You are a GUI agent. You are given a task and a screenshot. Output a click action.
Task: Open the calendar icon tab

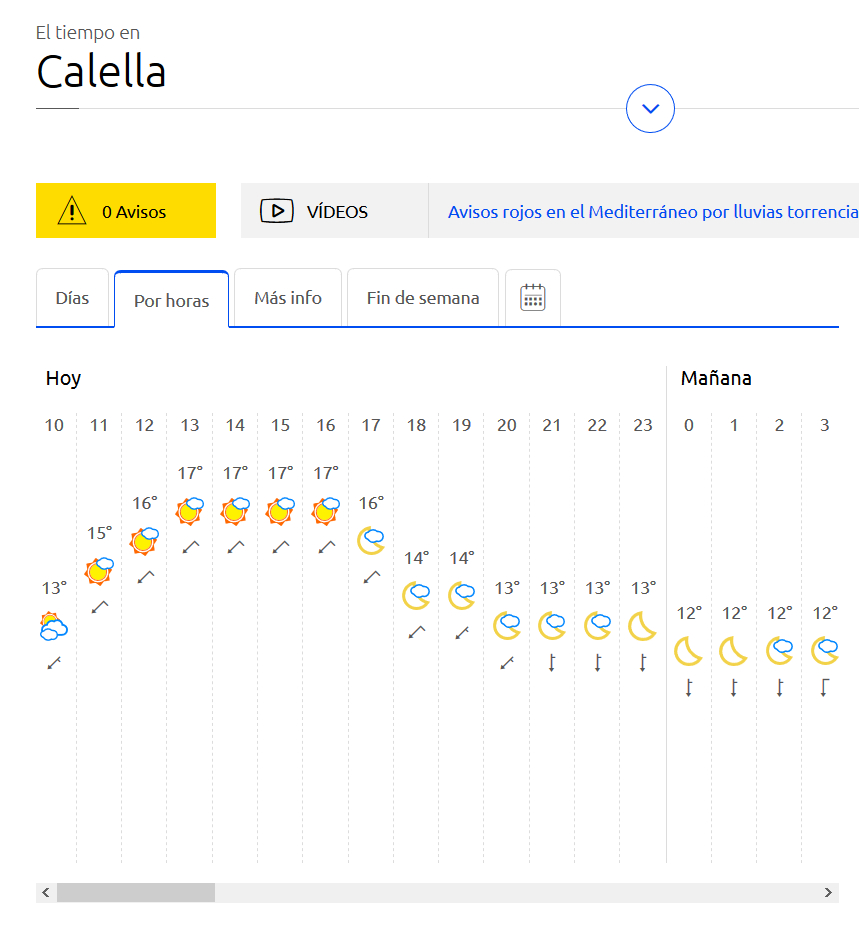[x=533, y=297]
